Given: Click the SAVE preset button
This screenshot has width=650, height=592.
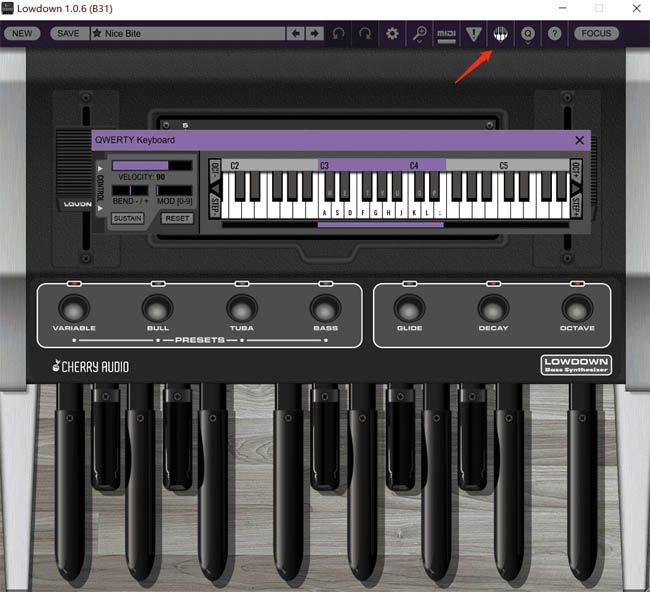Looking at the screenshot, I should 69,33.
